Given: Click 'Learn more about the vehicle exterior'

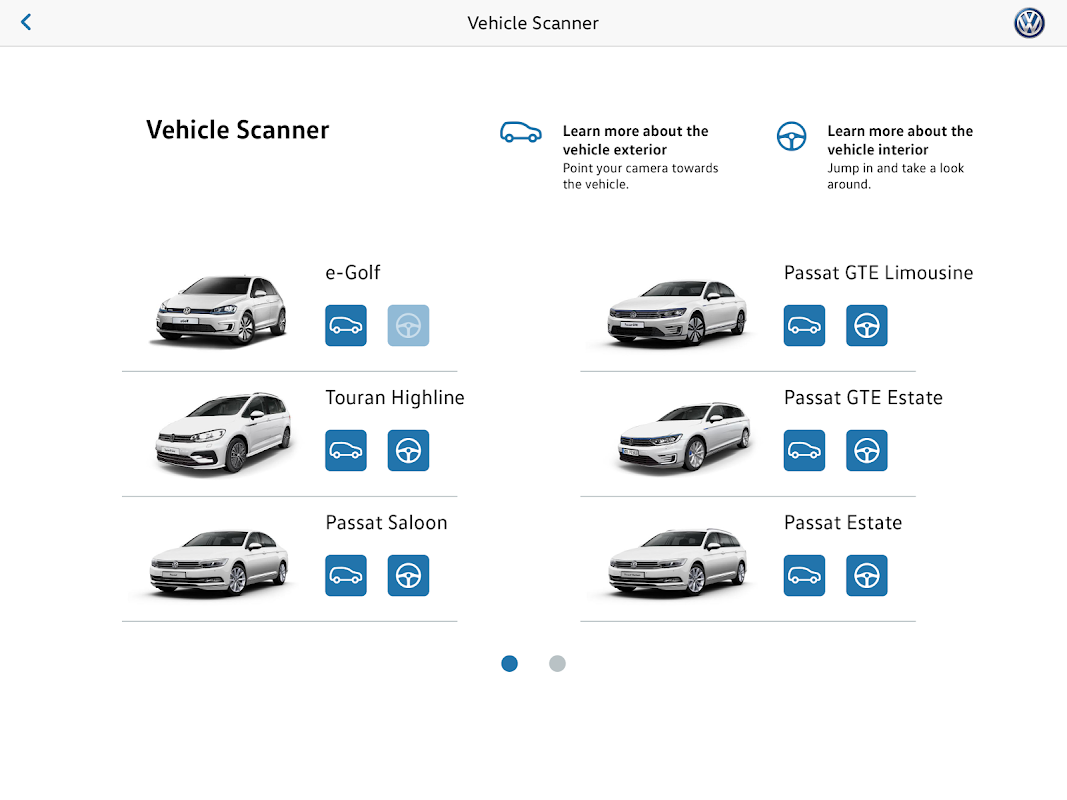Looking at the screenshot, I should coord(636,140).
